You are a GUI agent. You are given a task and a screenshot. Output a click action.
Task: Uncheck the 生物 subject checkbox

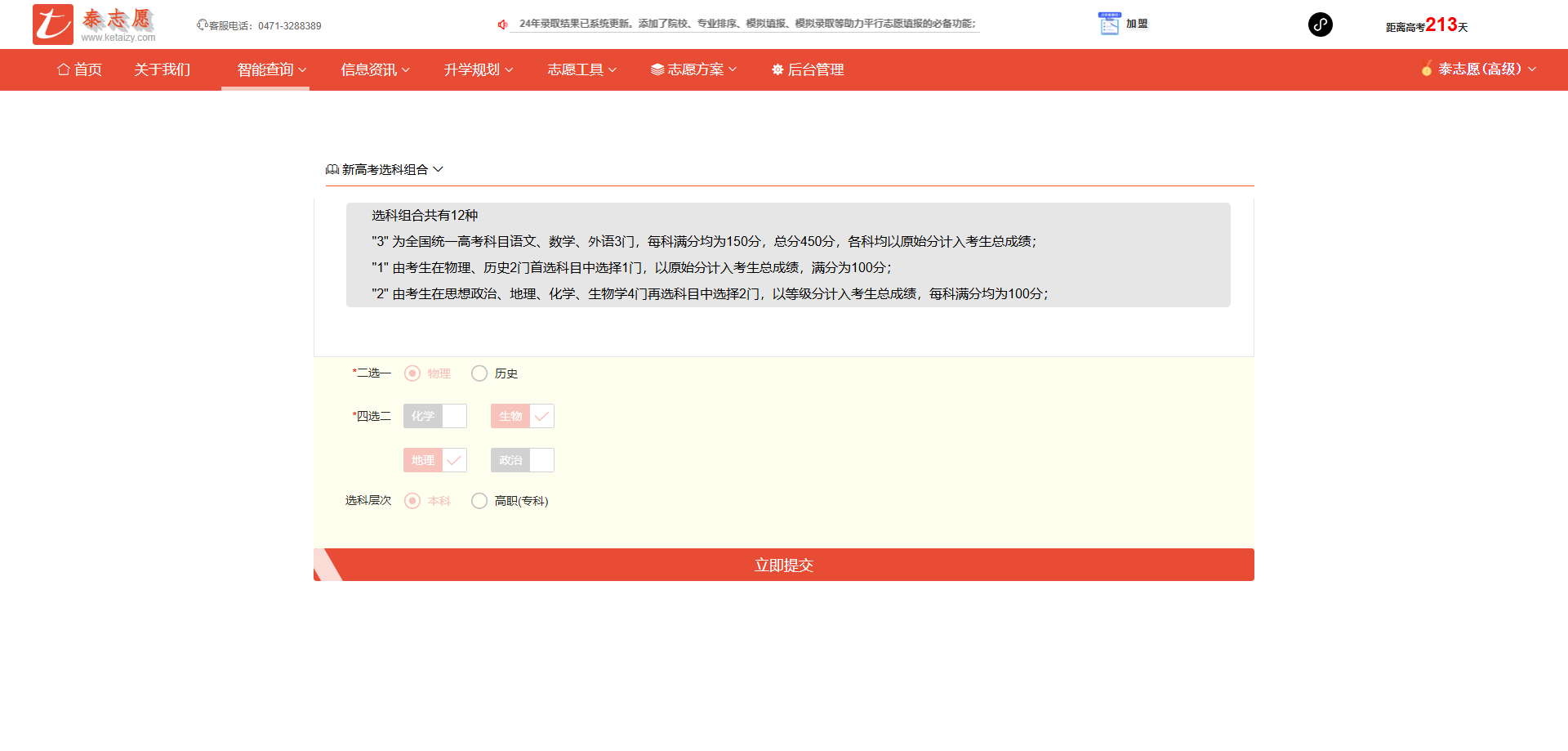(x=541, y=416)
